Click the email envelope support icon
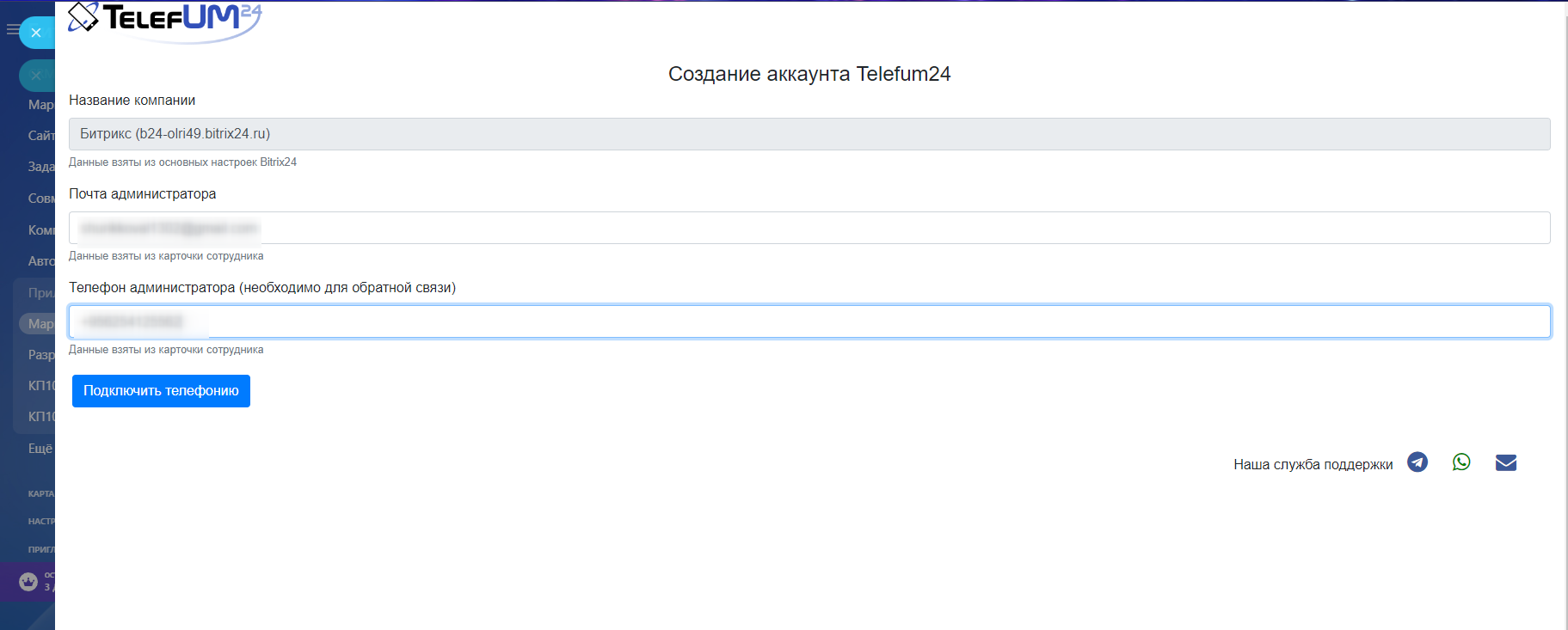 click(1506, 463)
